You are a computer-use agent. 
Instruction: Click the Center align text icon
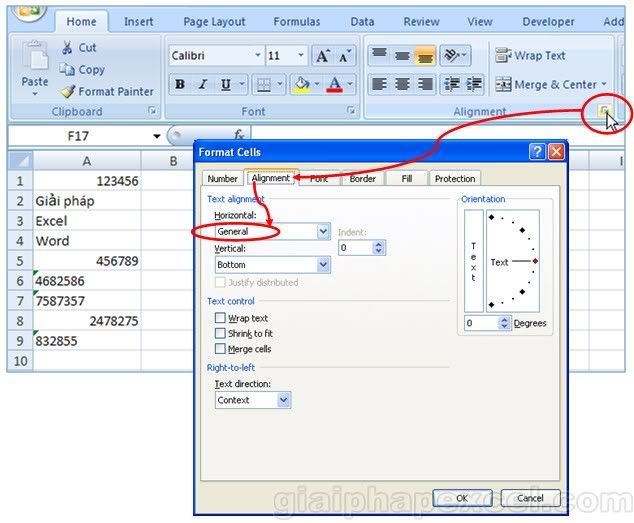(402, 85)
